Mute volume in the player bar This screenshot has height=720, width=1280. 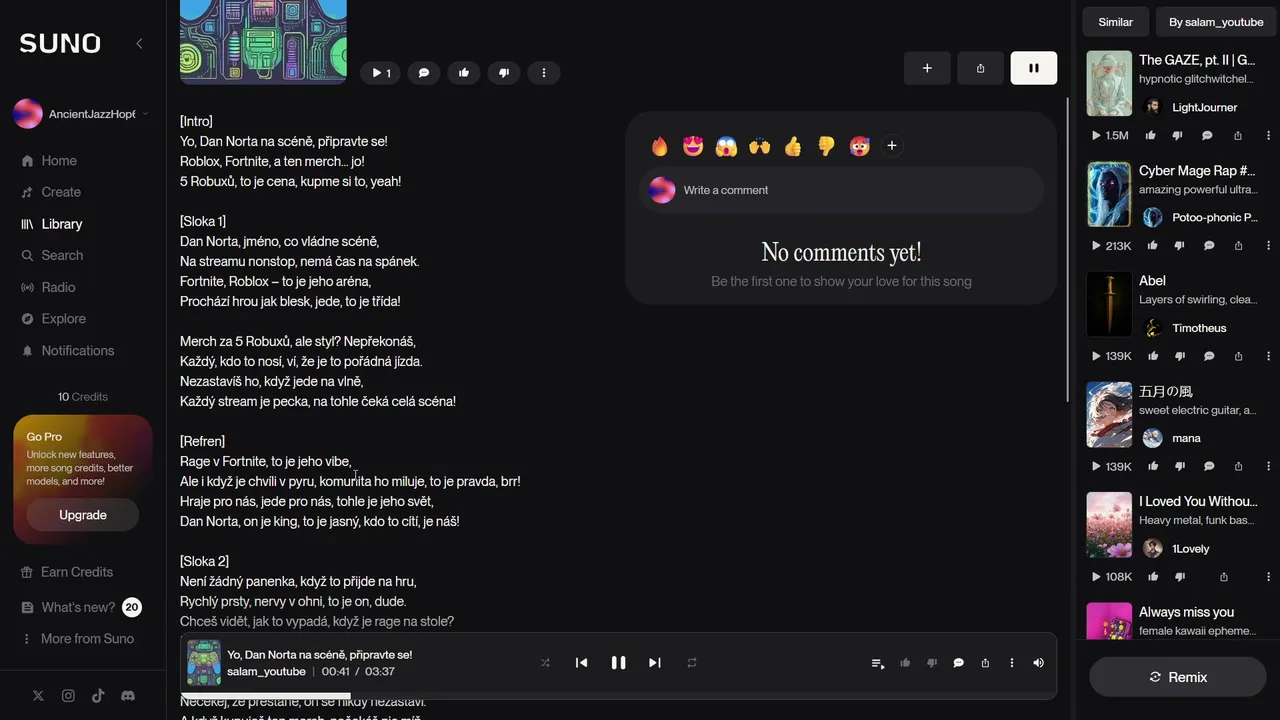click(1038, 663)
